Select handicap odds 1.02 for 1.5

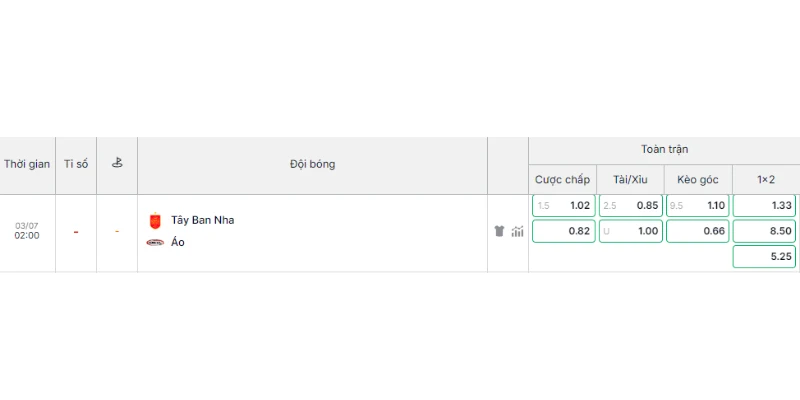tap(563, 206)
